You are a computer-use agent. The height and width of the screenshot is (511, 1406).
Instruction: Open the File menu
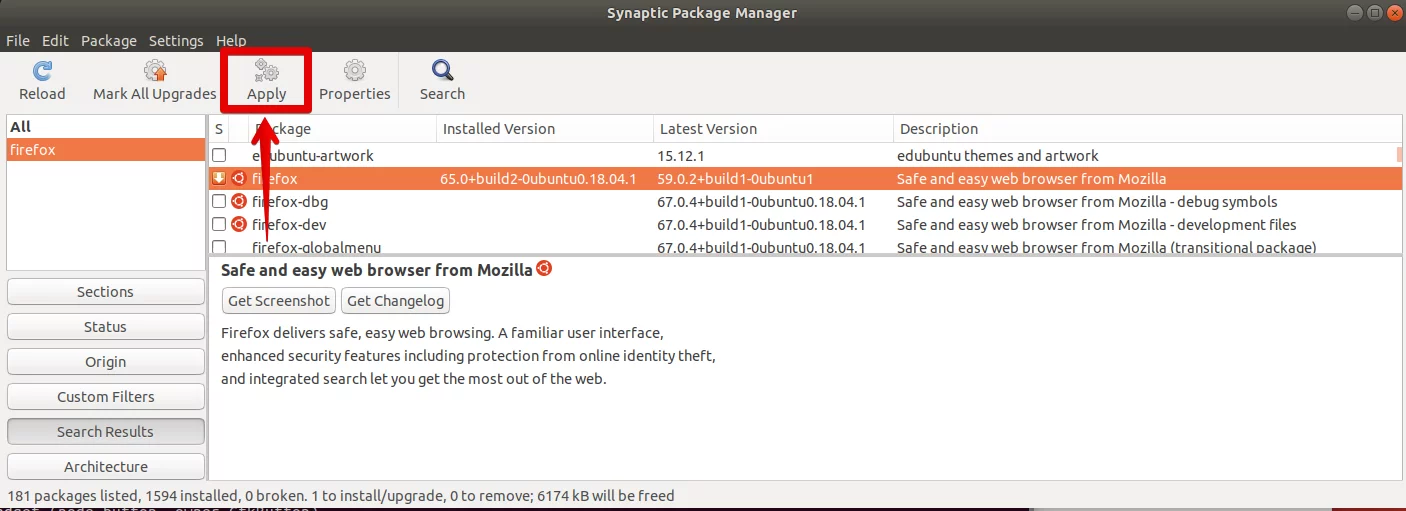[x=18, y=41]
